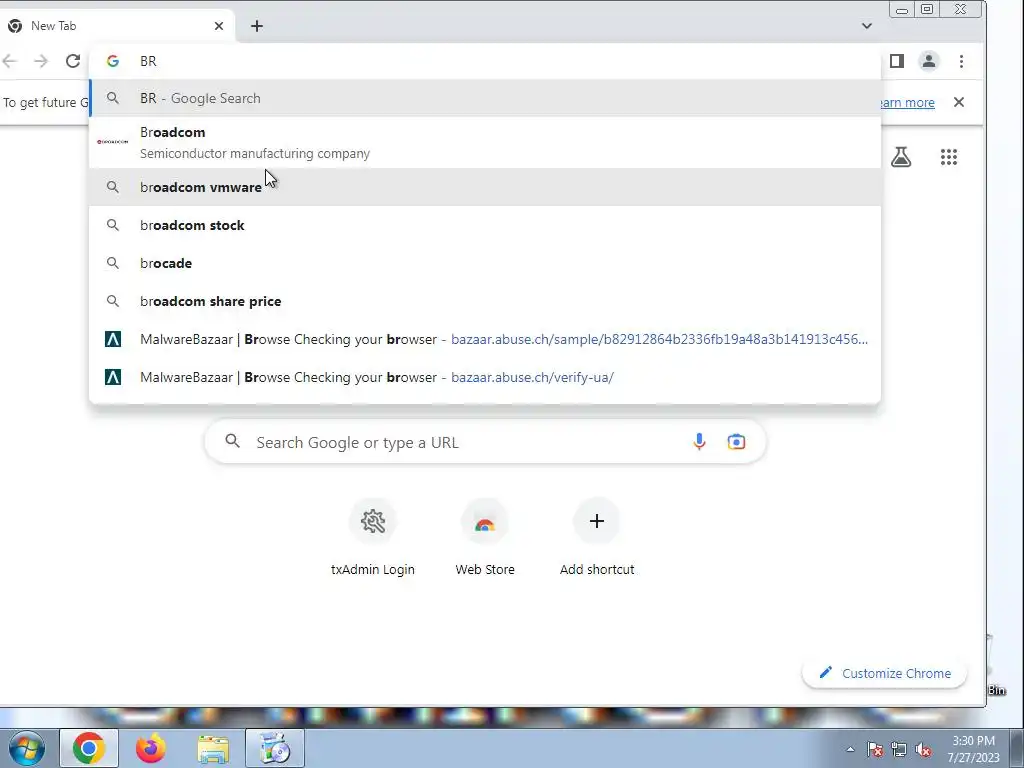Open the Google apps grid
This screenshot has width=1024, height=768.
[948, 157]
